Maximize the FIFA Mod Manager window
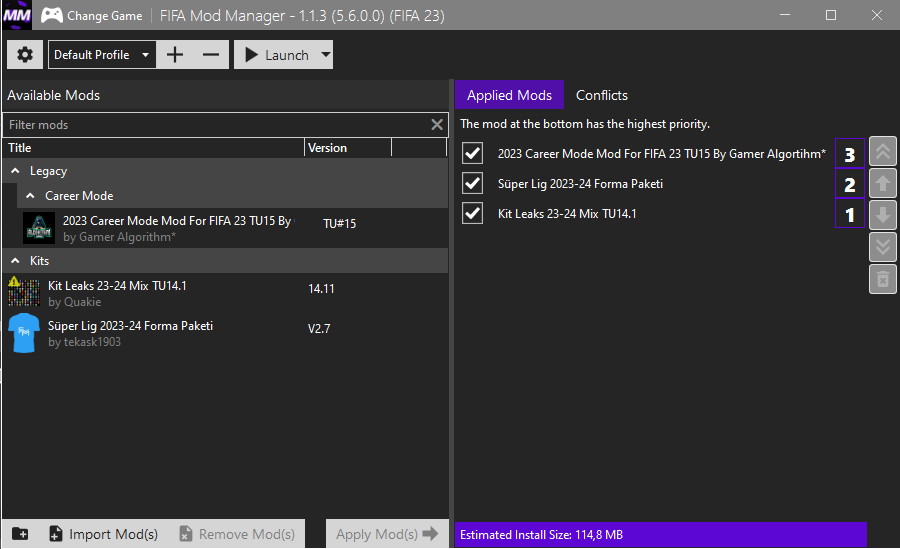The image size is (900, 549). [831, 15]
